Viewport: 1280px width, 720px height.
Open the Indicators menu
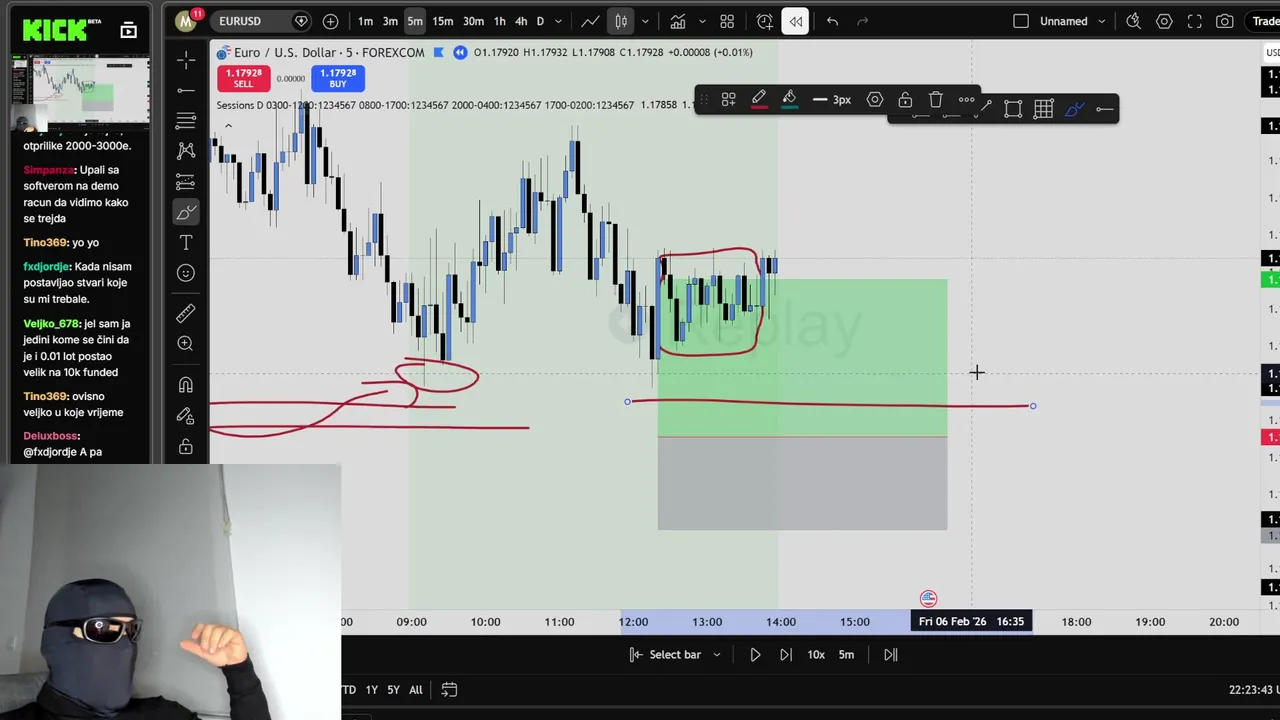pos(678,21)
